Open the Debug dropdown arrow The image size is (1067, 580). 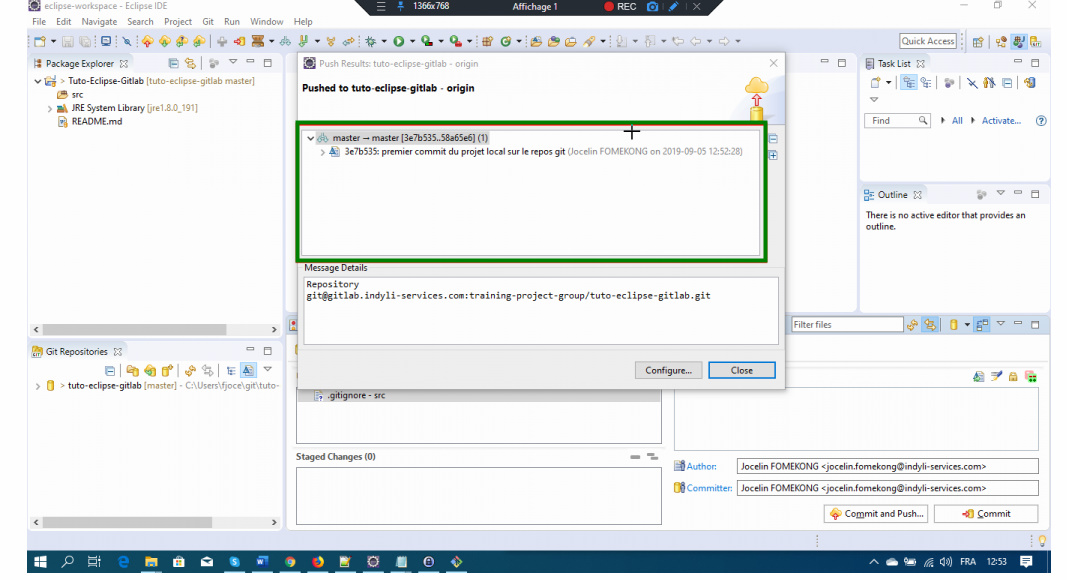tap(384, 42)
